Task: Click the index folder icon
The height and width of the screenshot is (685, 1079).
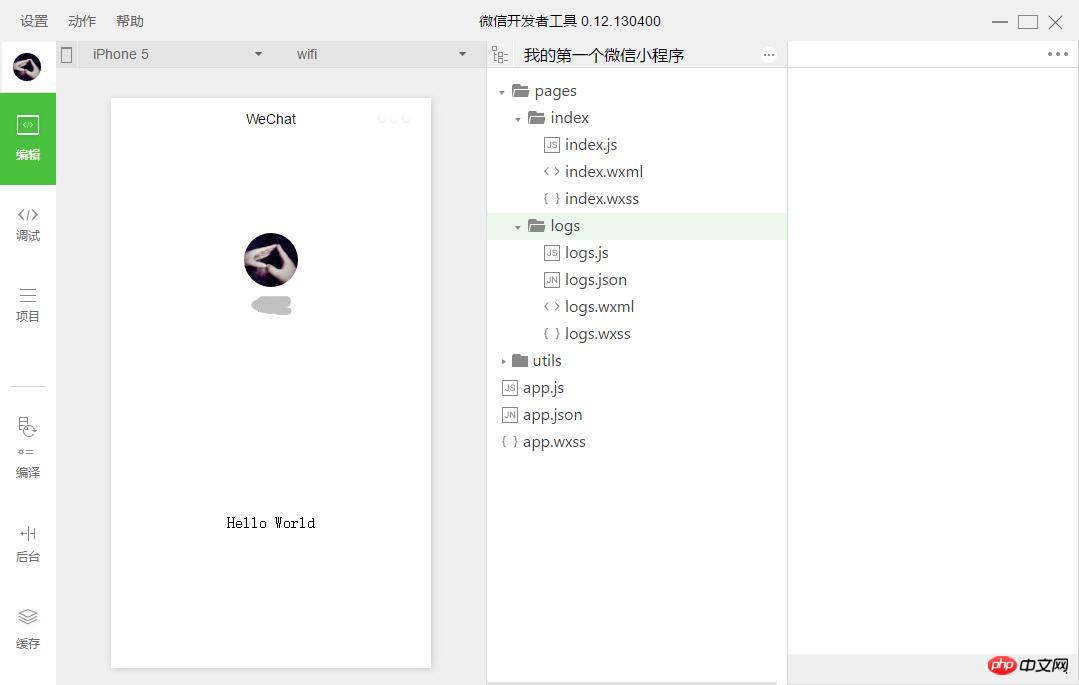Action: point(536,118)
